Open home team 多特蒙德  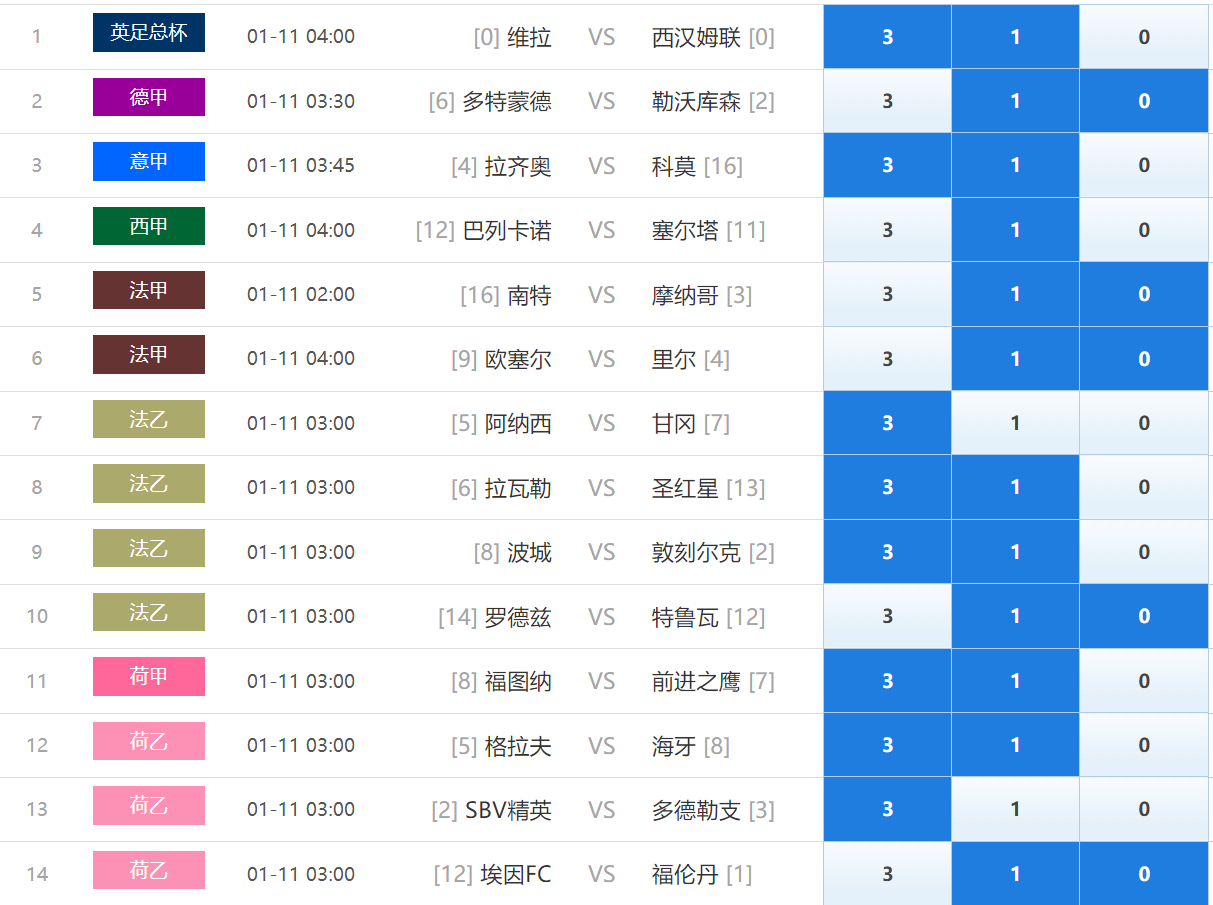507,102
